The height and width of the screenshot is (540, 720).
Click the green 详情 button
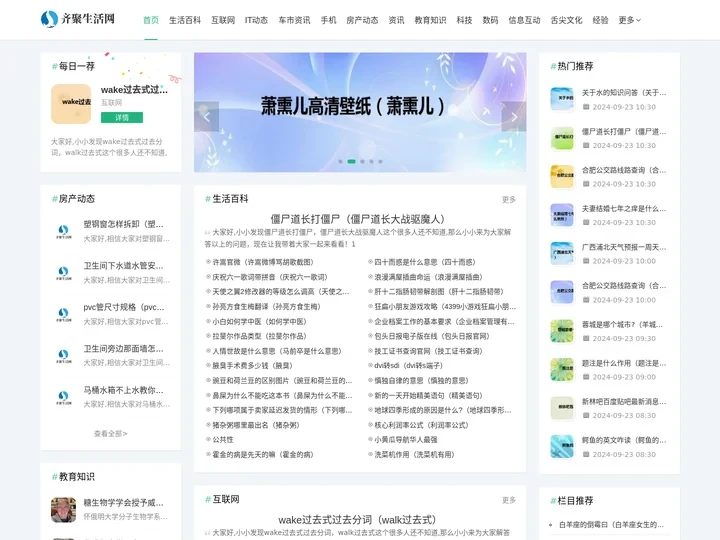point(122,118)
